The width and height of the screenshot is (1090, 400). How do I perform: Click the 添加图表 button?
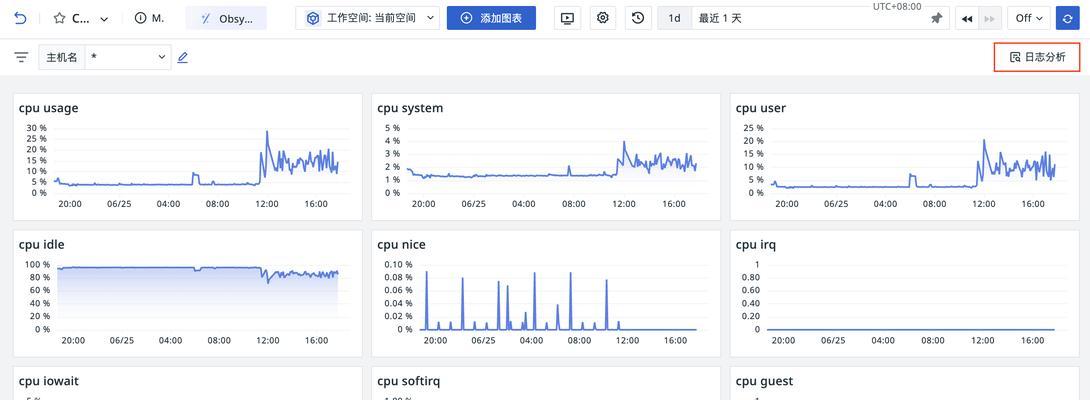[491, 18]
